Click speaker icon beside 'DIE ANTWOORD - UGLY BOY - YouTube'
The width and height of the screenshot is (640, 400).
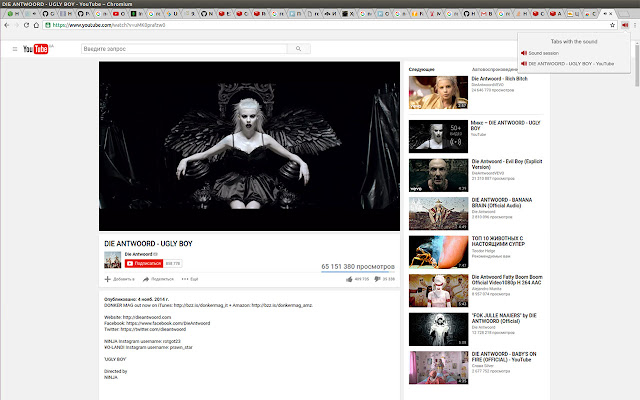point(524,64)
